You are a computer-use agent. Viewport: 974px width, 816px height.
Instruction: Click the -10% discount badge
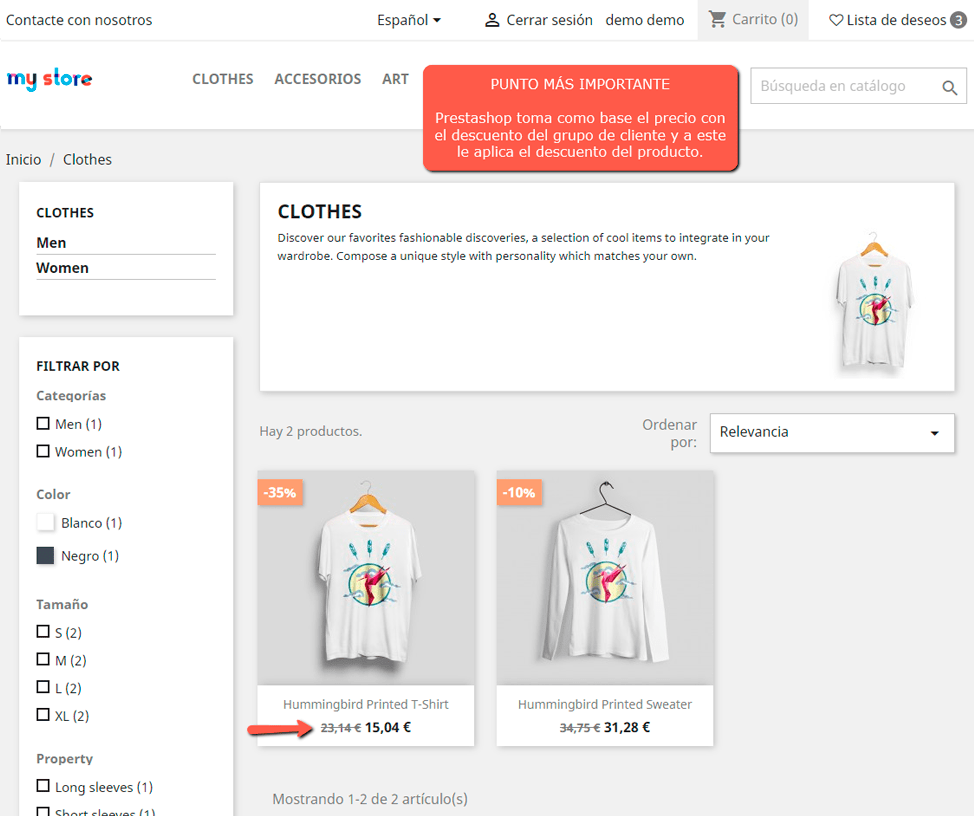(519, 492)
